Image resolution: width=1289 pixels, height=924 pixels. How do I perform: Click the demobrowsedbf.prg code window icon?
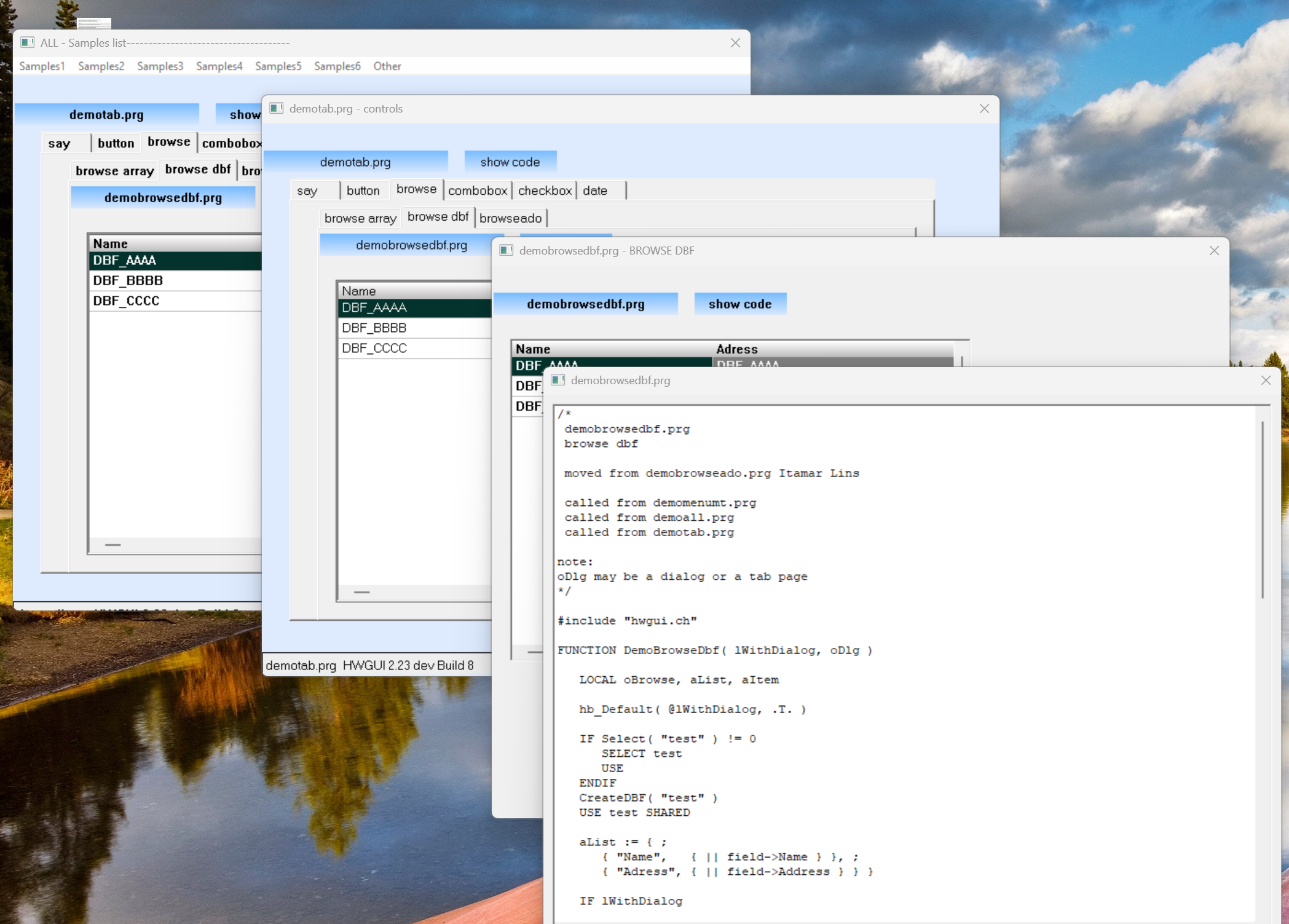(x=558, y=380)
